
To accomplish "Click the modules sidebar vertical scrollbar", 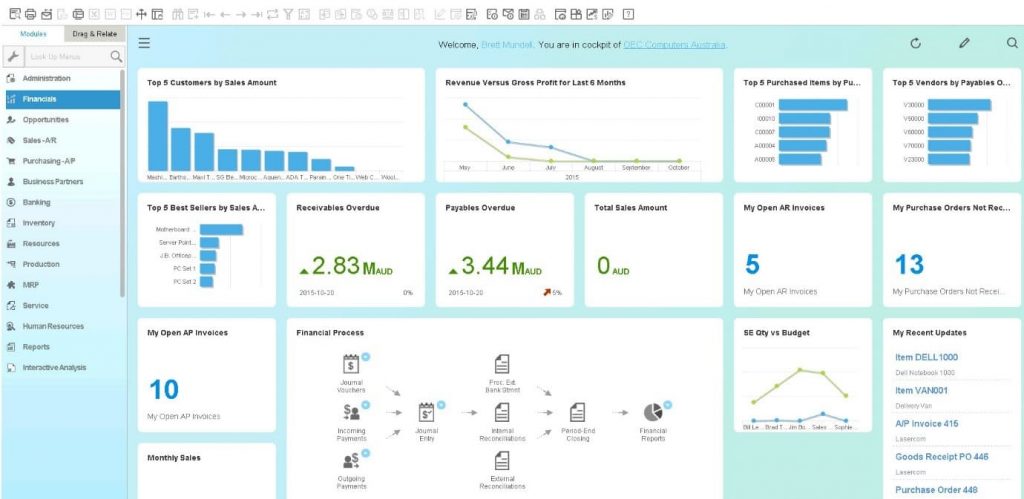I will point(123,180).
